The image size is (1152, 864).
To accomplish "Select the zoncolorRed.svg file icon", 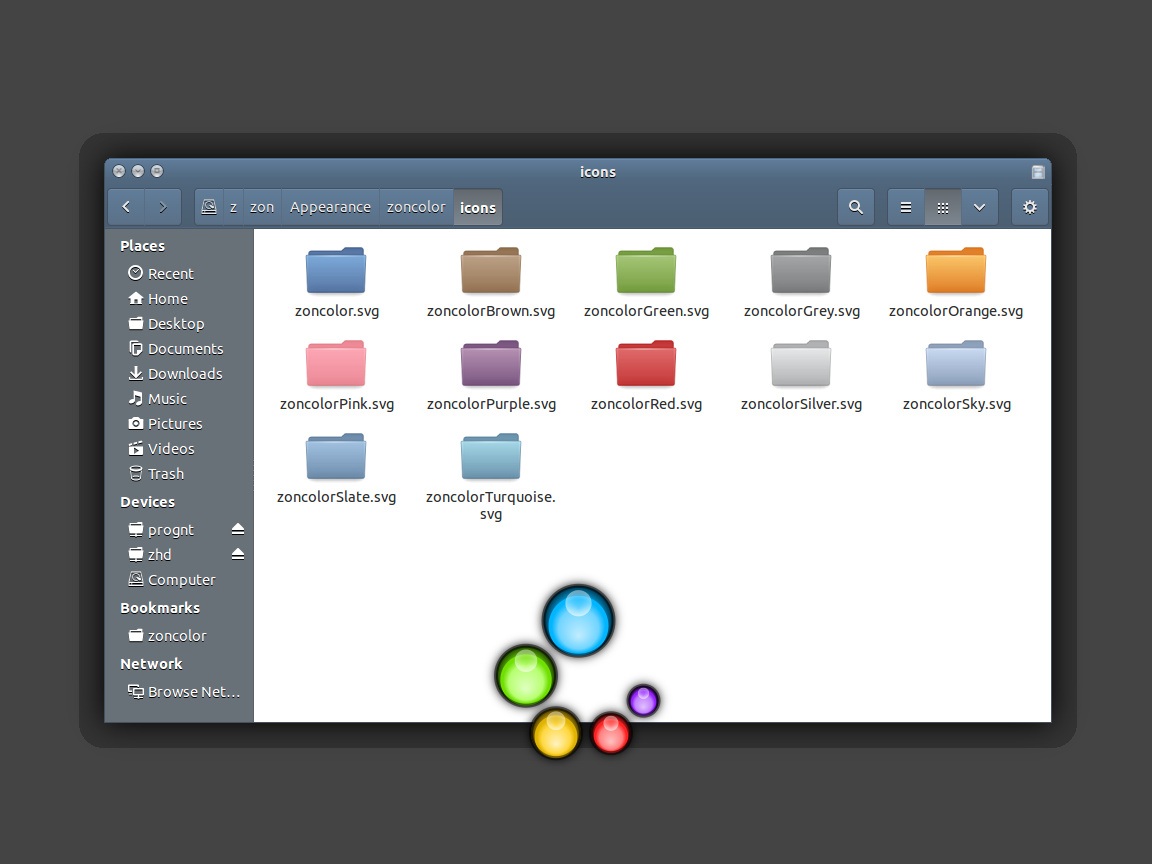I will pyautogui.click(x=646, y=363).
